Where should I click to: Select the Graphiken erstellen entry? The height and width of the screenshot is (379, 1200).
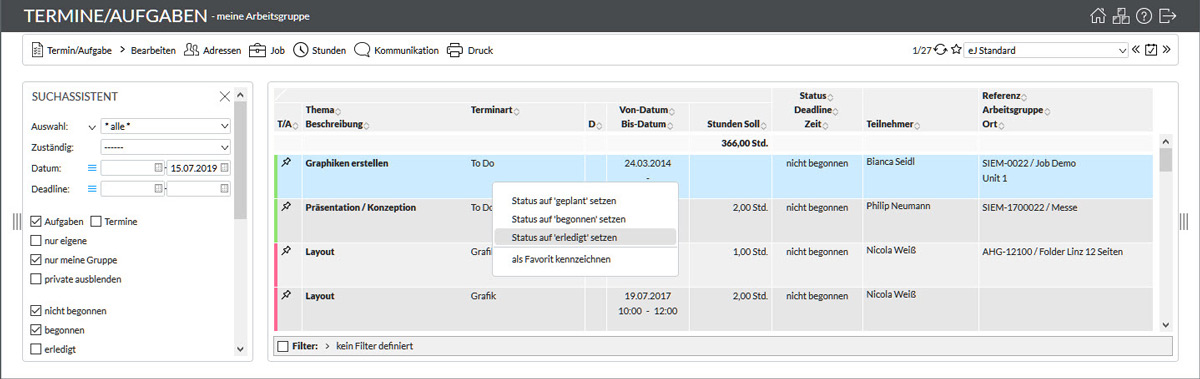coord(347,162)
